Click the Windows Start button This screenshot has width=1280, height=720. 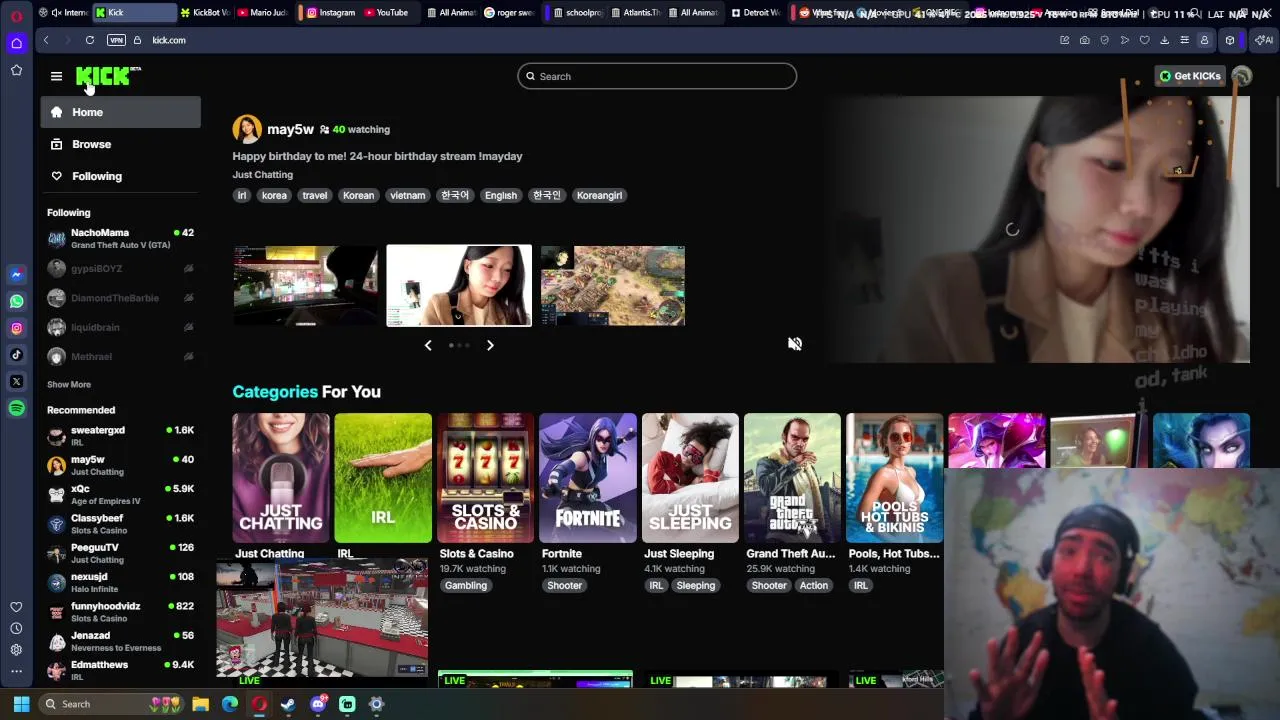21,704
